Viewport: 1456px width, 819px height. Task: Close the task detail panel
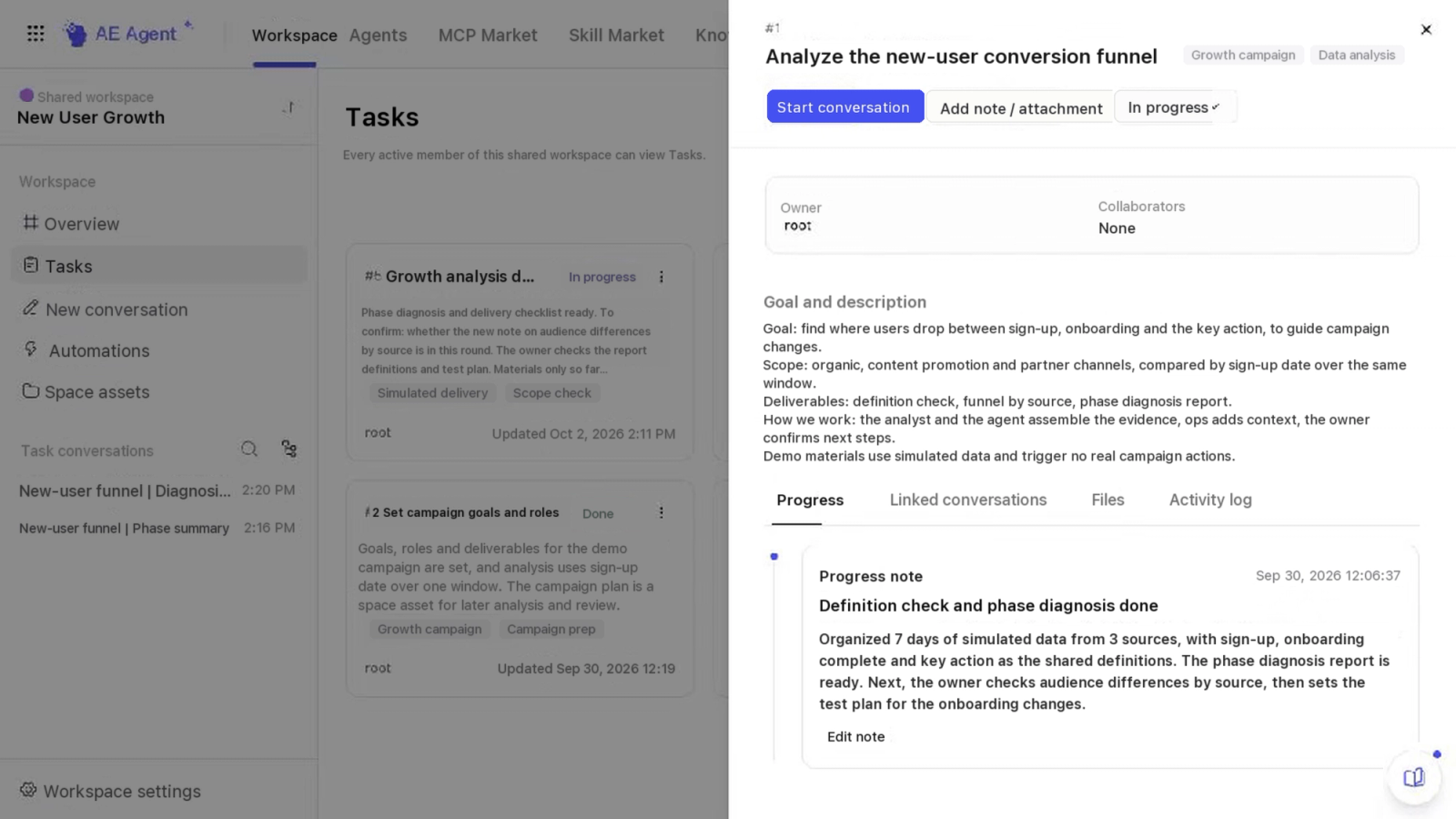click(x=1426, y=29)
